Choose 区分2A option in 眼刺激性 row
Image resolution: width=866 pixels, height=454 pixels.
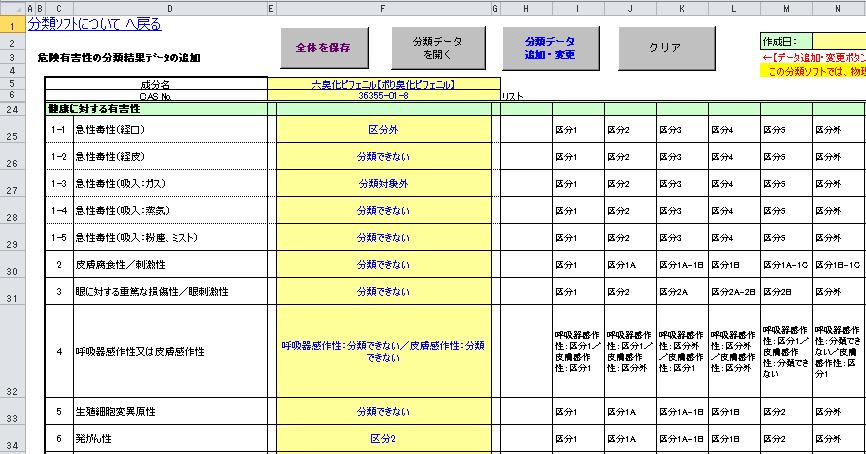point(684,292)
